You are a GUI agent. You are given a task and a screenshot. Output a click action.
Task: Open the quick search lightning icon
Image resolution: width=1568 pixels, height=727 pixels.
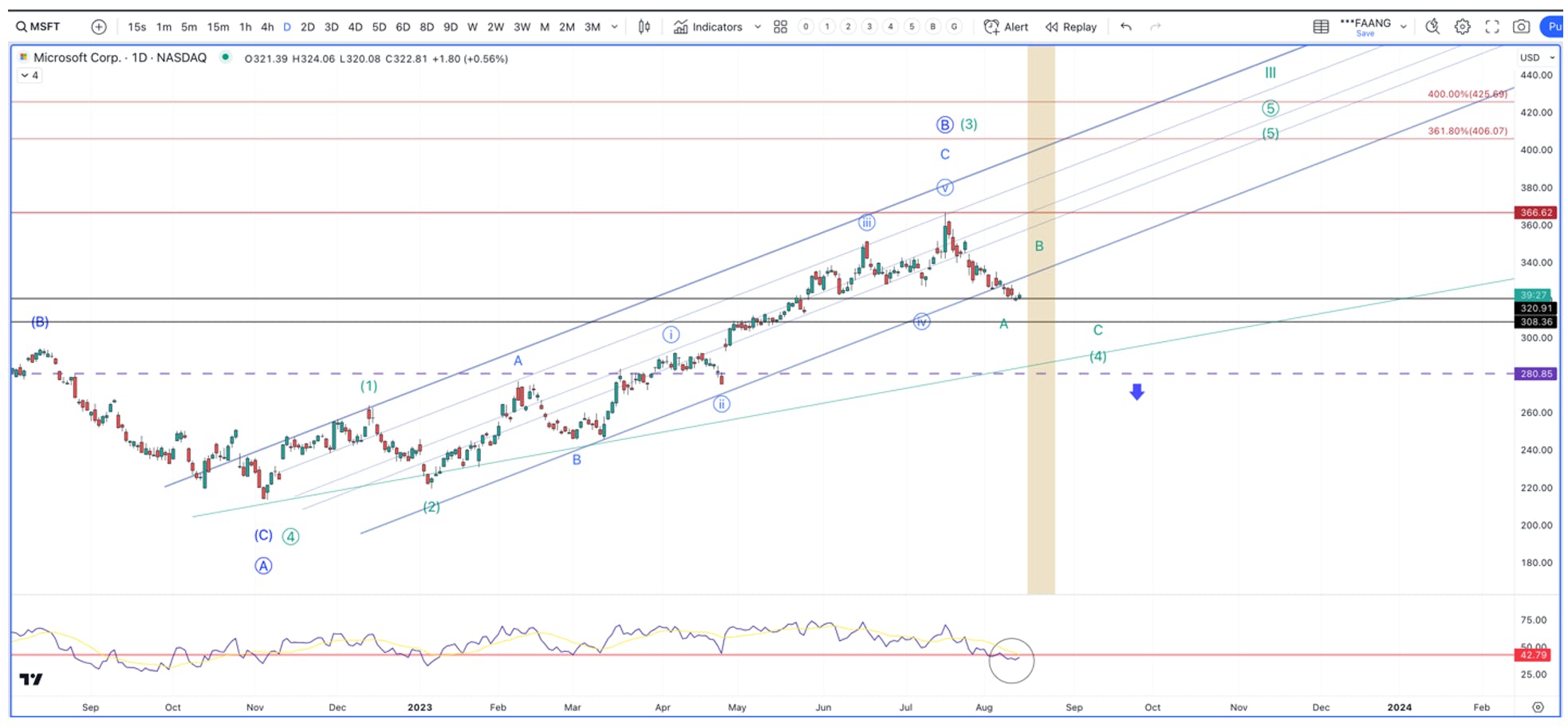pos(1432,26)
